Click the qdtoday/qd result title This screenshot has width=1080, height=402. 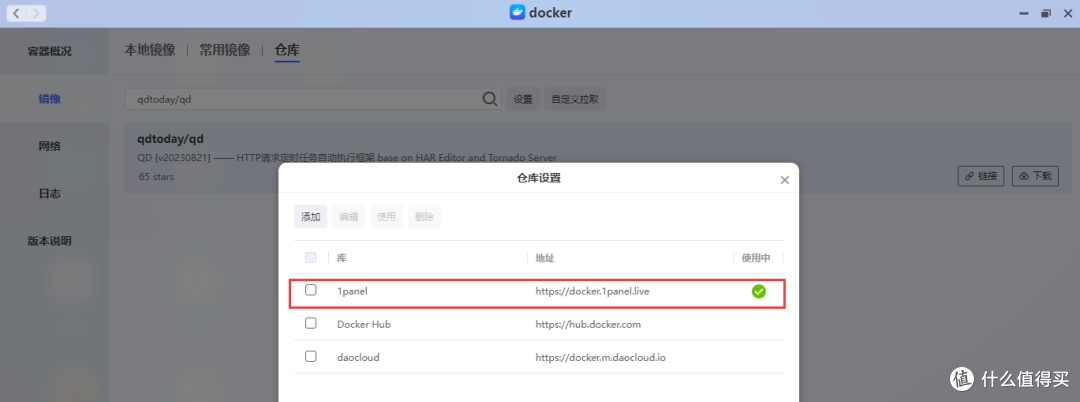[170, 139]
